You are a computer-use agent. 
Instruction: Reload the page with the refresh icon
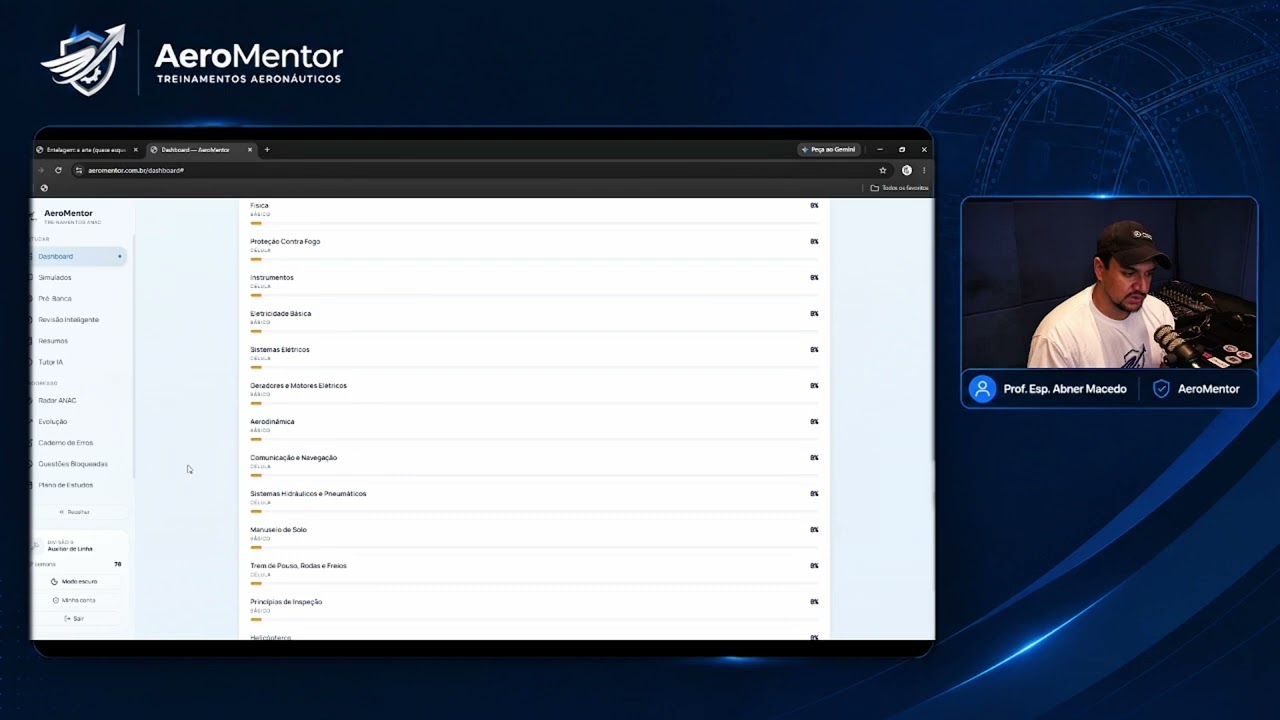pos(58,170)
